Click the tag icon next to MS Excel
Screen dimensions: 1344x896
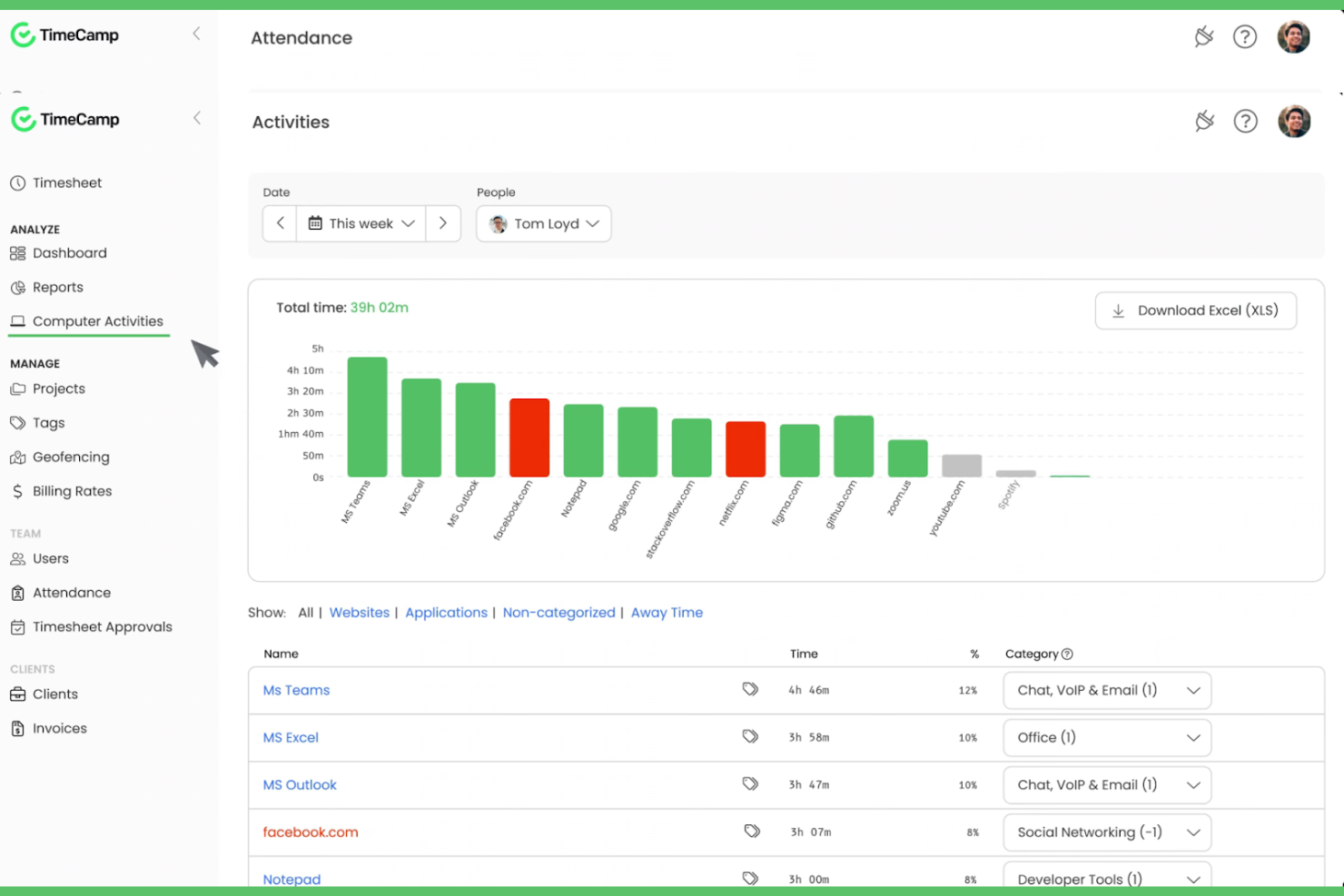[x=751, y=736]
